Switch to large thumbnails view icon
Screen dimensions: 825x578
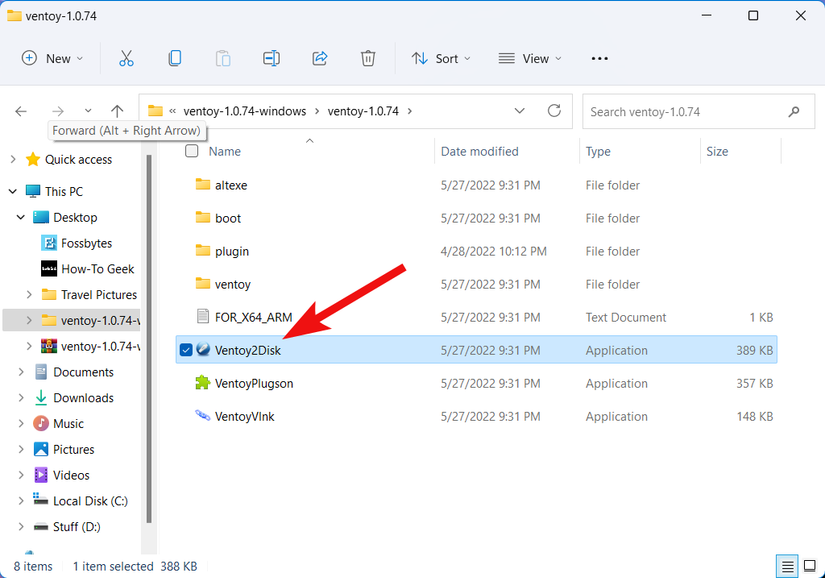click(x=810, y=566)
